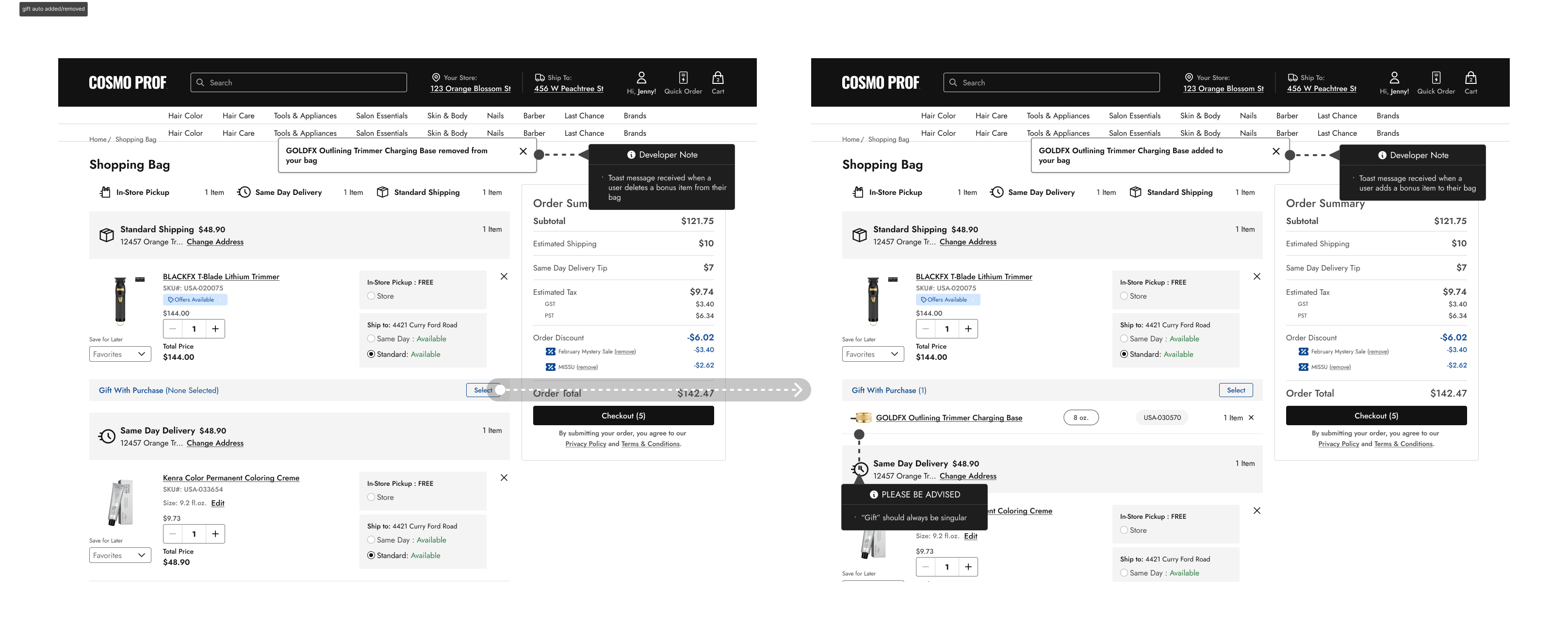1568x640 pixels.
Task: Open Favorites dropdown under BLACKFX, left mockup
Action: pos(120,355)
